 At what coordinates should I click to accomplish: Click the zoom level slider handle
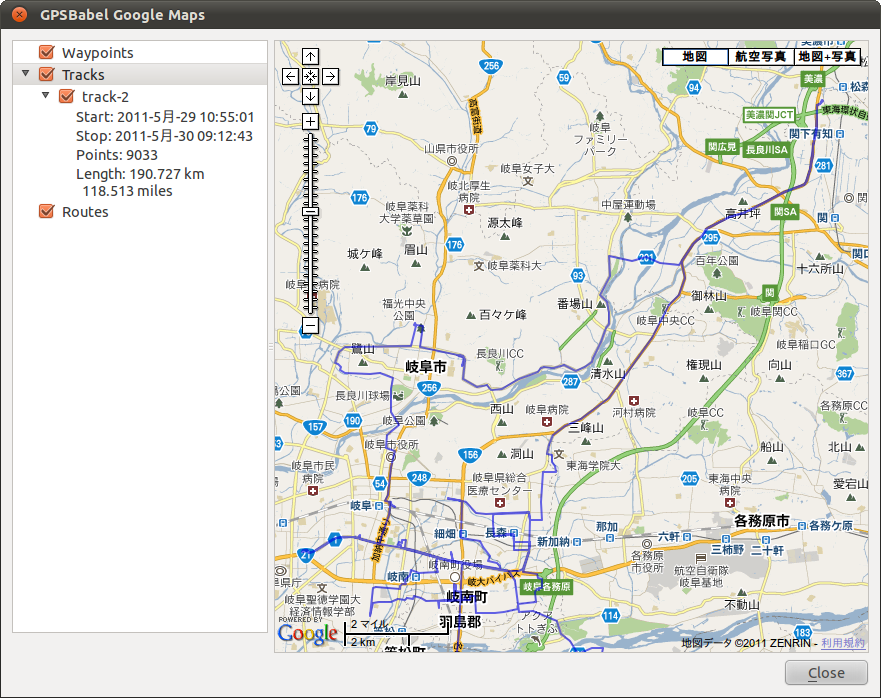(310, 211)
